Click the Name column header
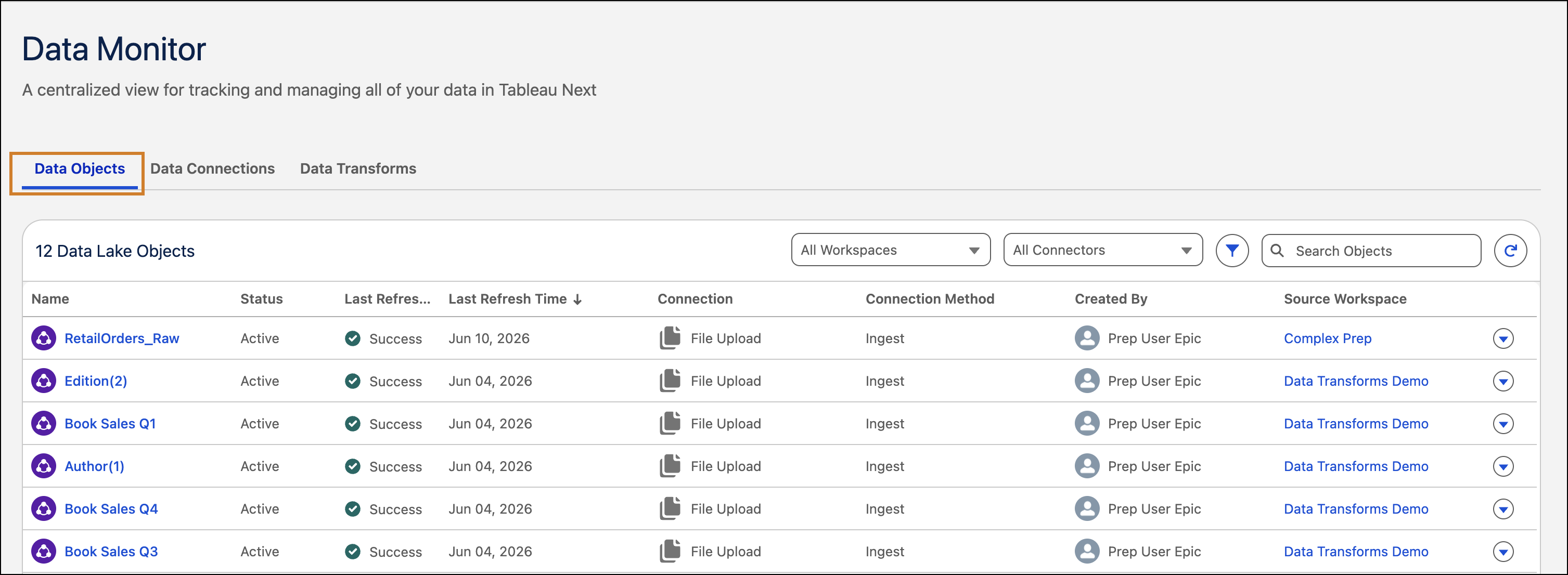The width and height of the screenshot is (1568, 575). (50, 299)
